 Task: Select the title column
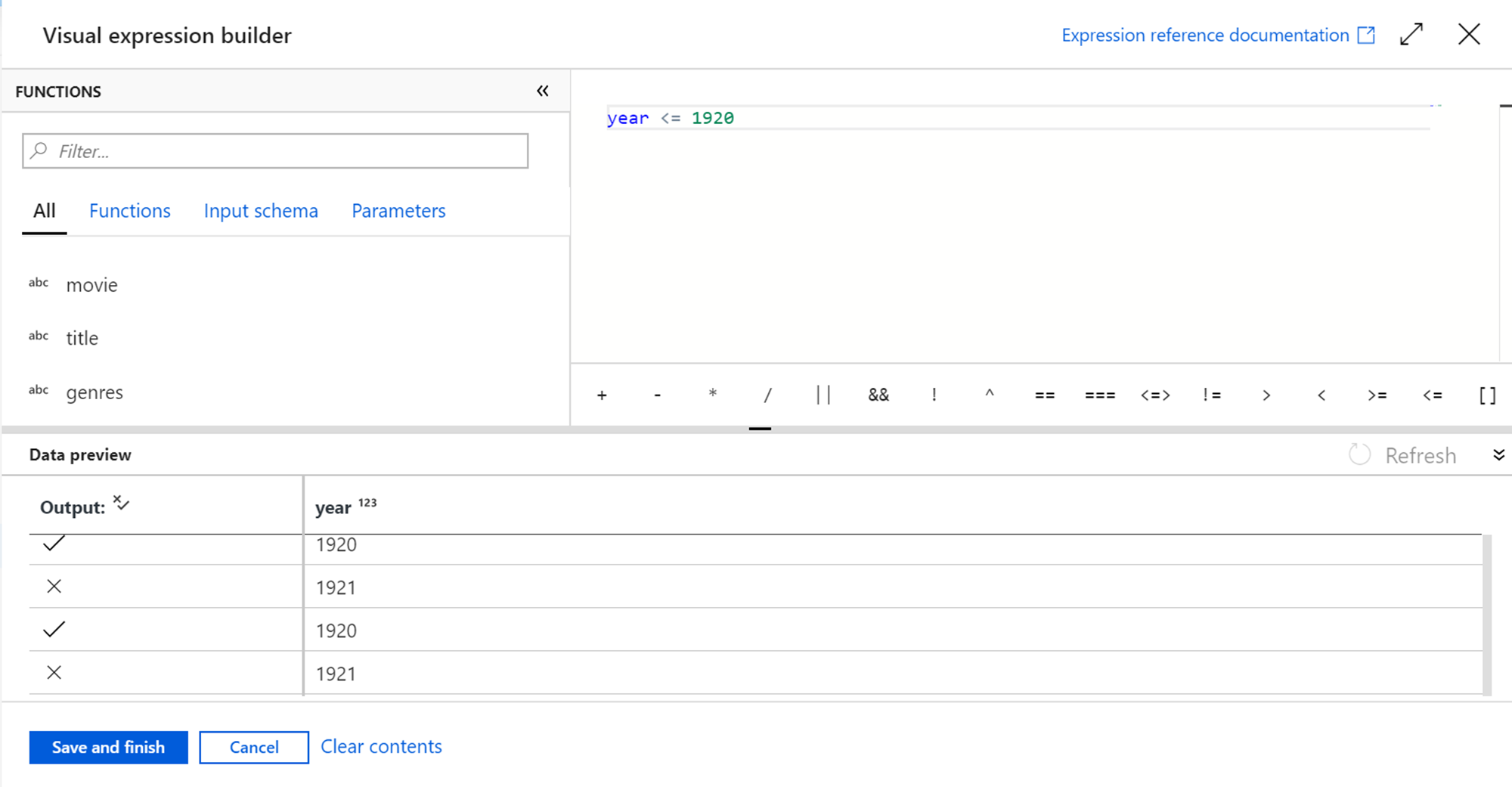coord(82,338)
